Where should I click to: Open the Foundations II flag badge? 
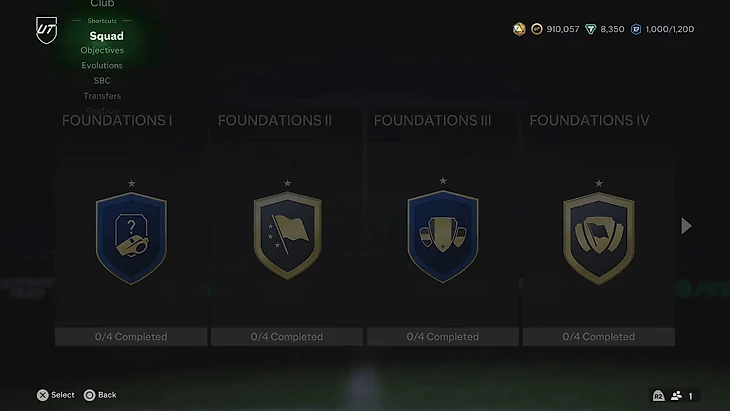(x=287, y=236)
